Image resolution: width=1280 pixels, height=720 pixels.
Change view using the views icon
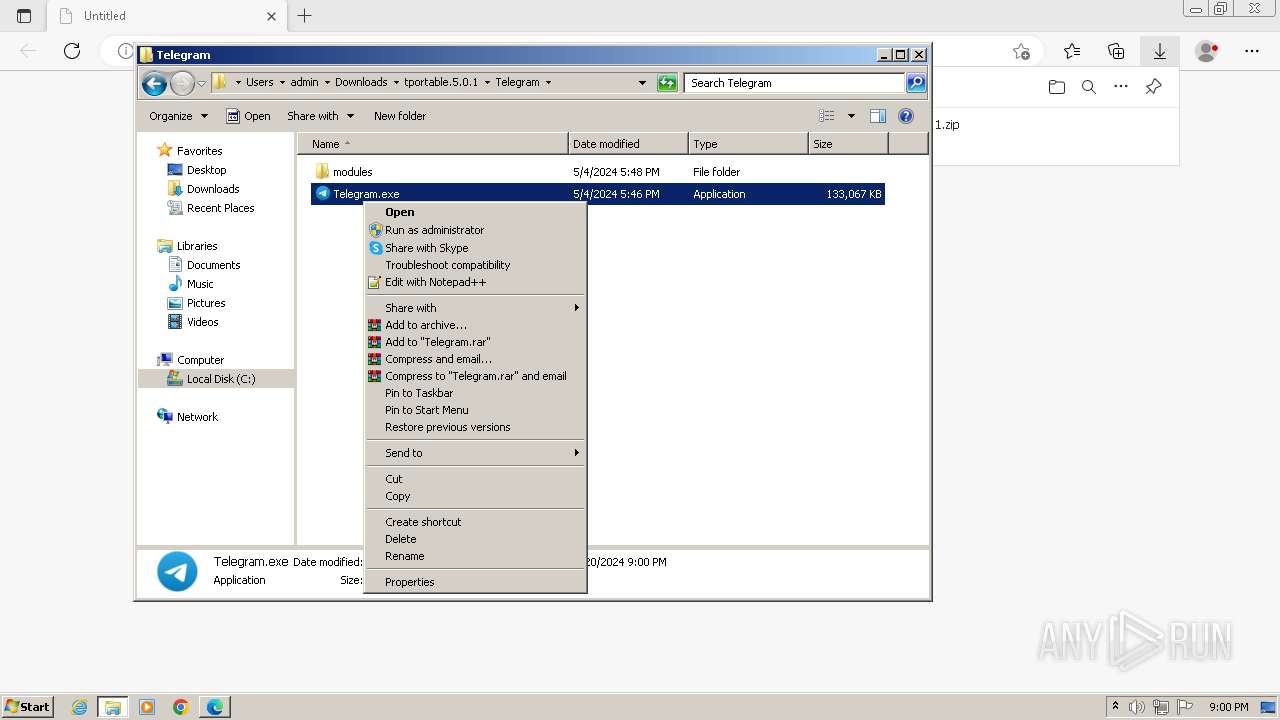point(826,116)
